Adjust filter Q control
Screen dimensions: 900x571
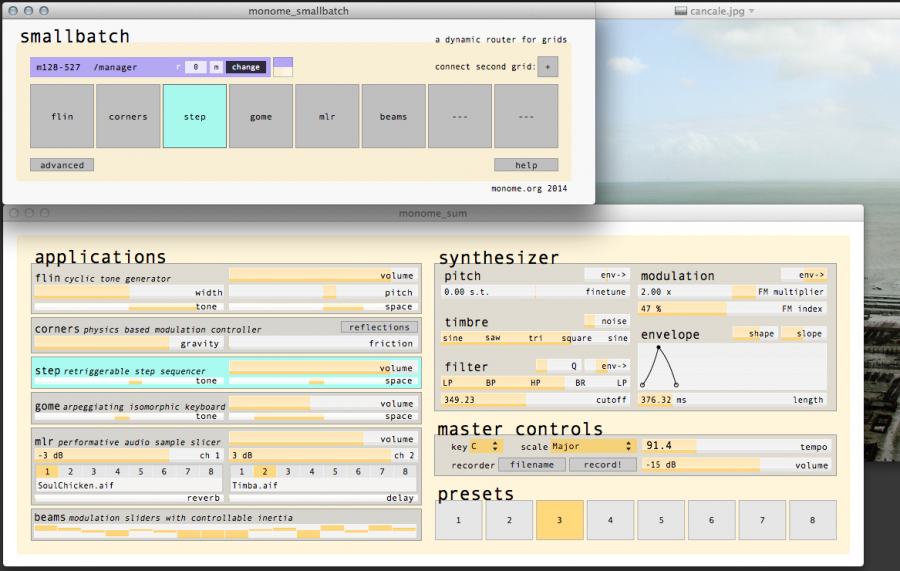coord(558,366)
